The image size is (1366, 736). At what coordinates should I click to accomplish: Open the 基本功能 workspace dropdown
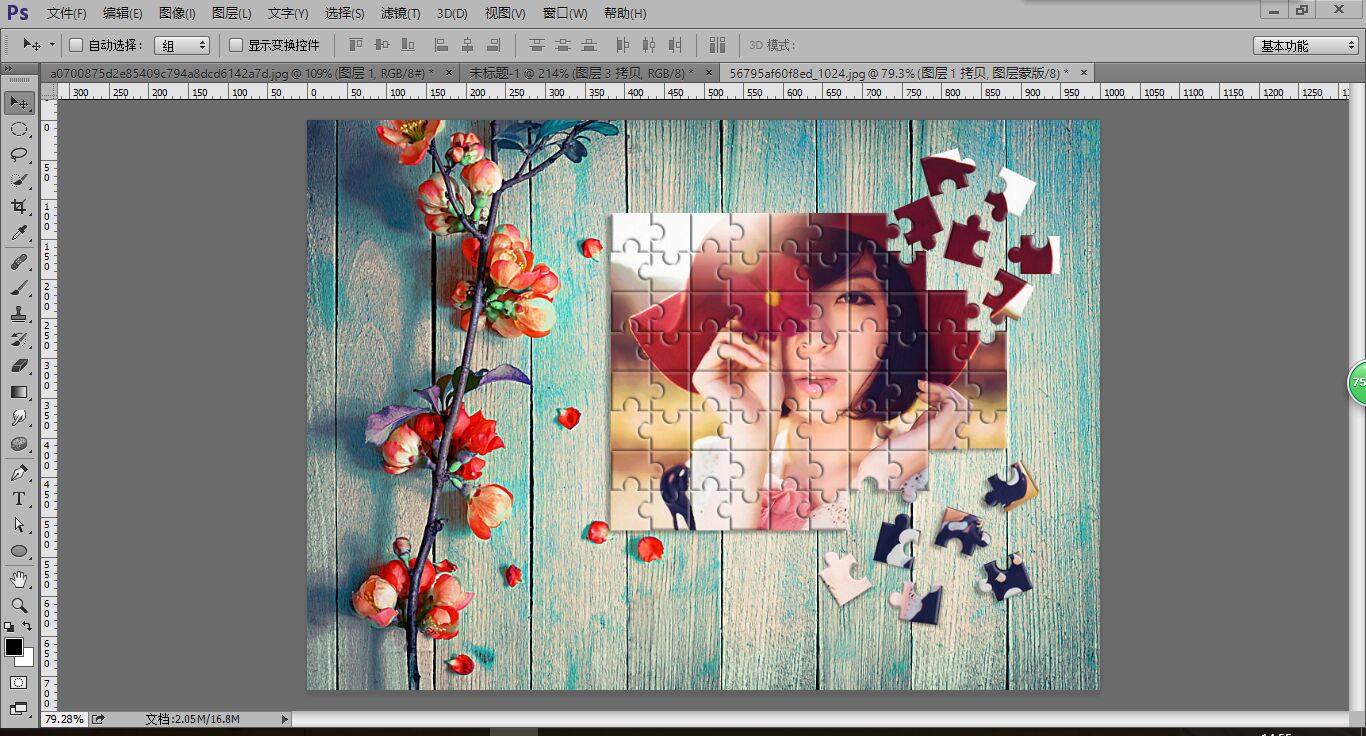[1305, 46]
